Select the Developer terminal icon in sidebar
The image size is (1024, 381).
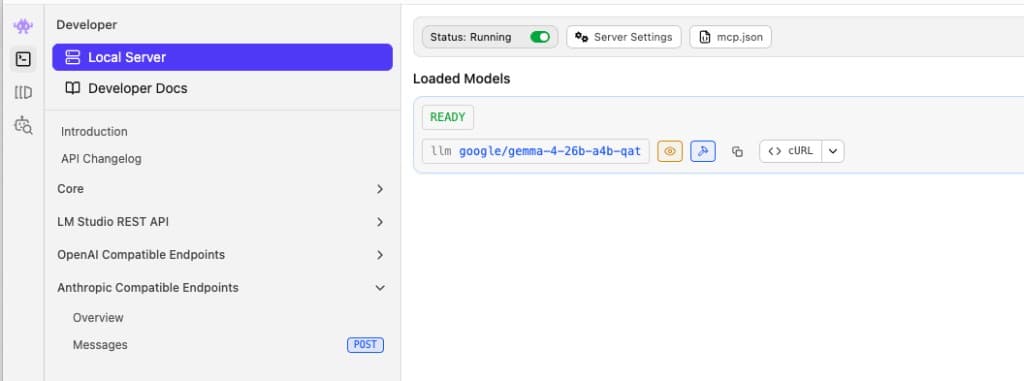(x=23, y=59)
